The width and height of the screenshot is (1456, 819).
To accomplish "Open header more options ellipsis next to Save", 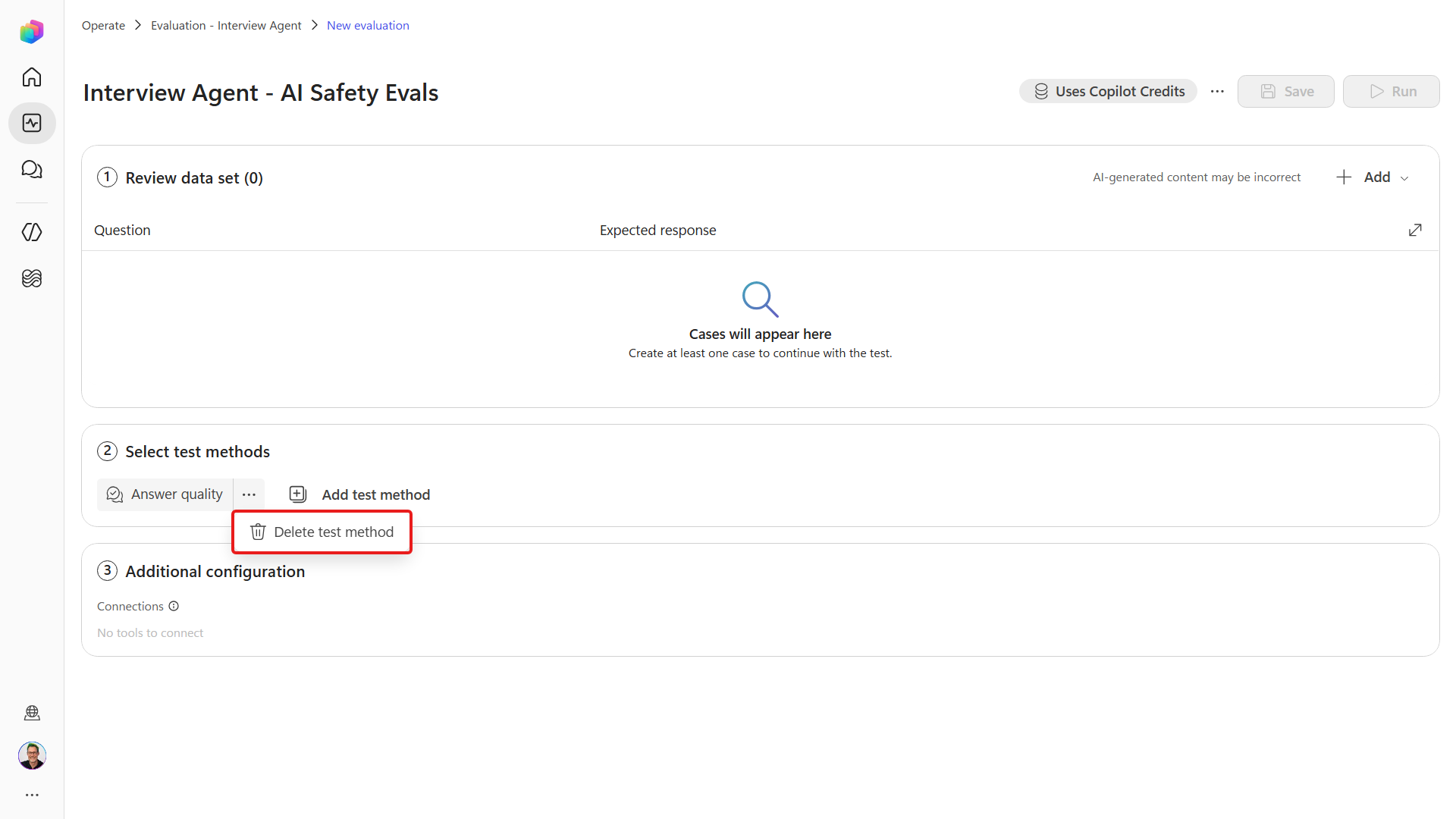I will [1217, 91].
